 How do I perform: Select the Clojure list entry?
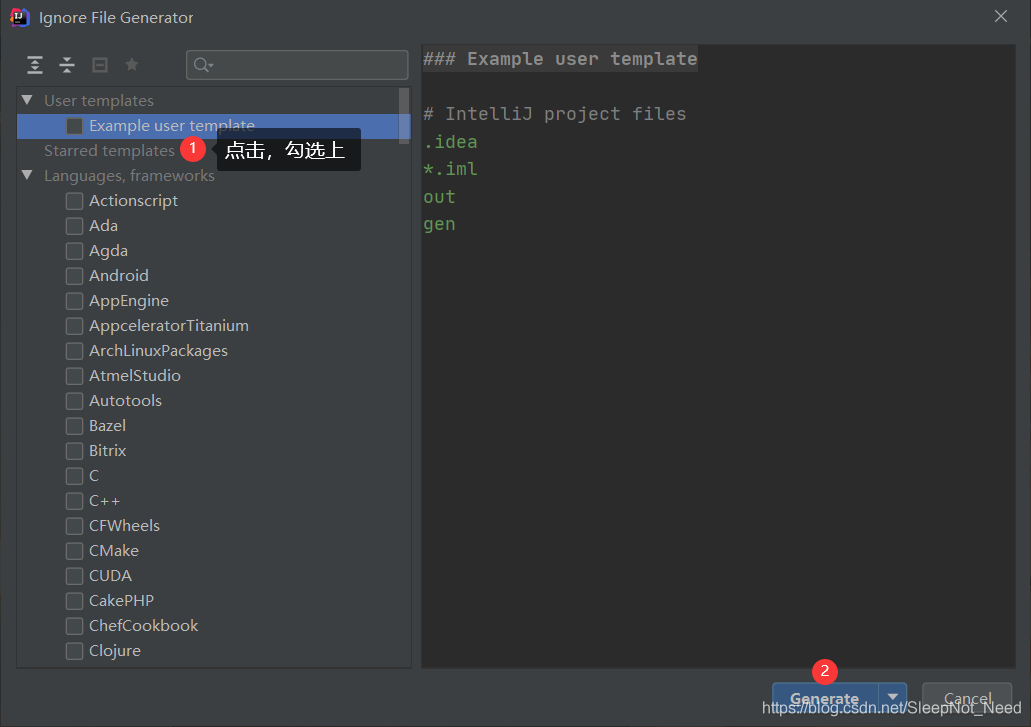coord(115,650)
